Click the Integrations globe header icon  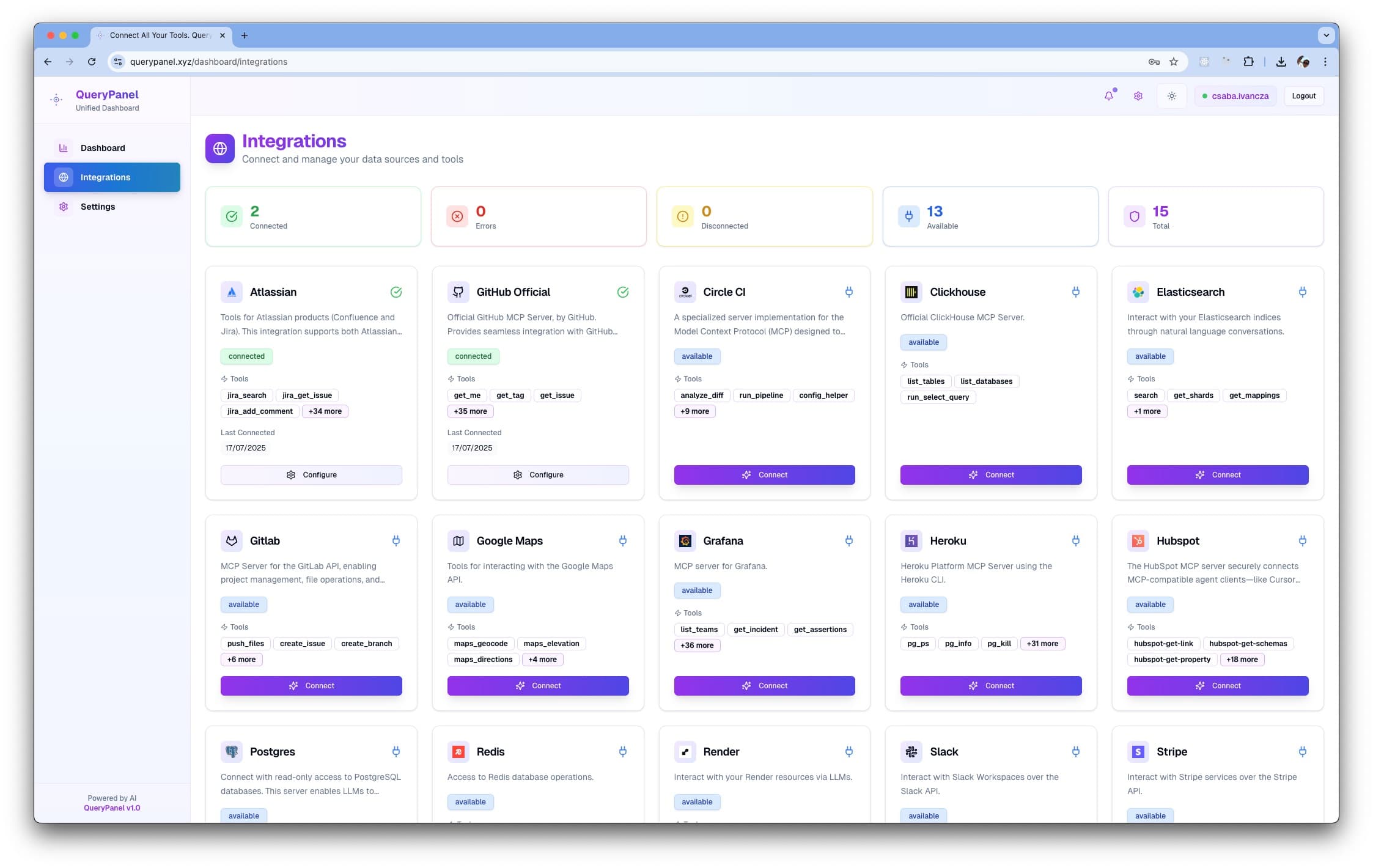point(220,149)
